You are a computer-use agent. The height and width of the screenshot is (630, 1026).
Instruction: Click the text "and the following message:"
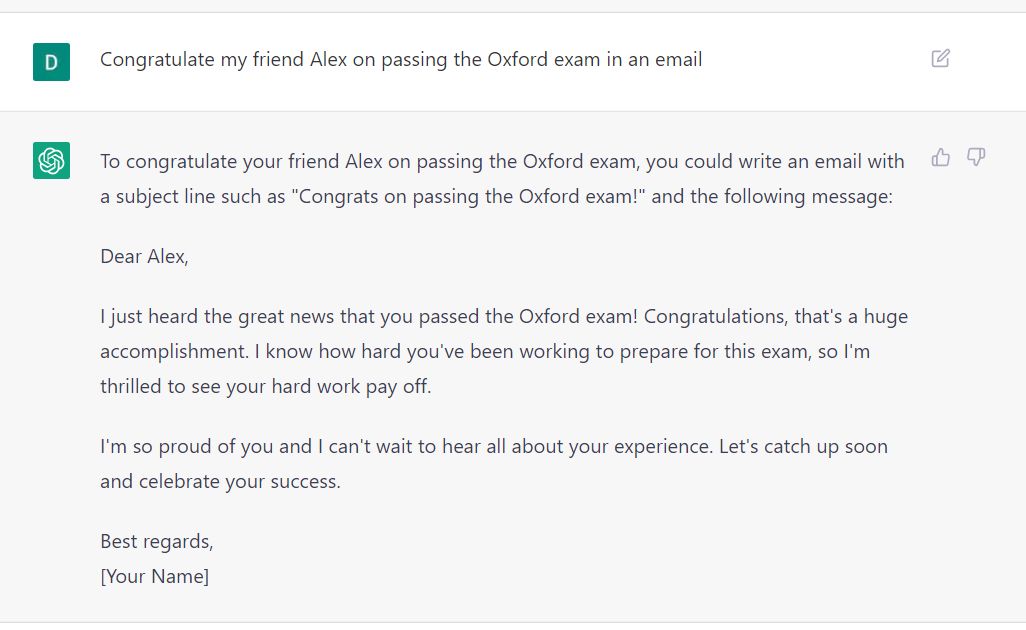(771, 197)
